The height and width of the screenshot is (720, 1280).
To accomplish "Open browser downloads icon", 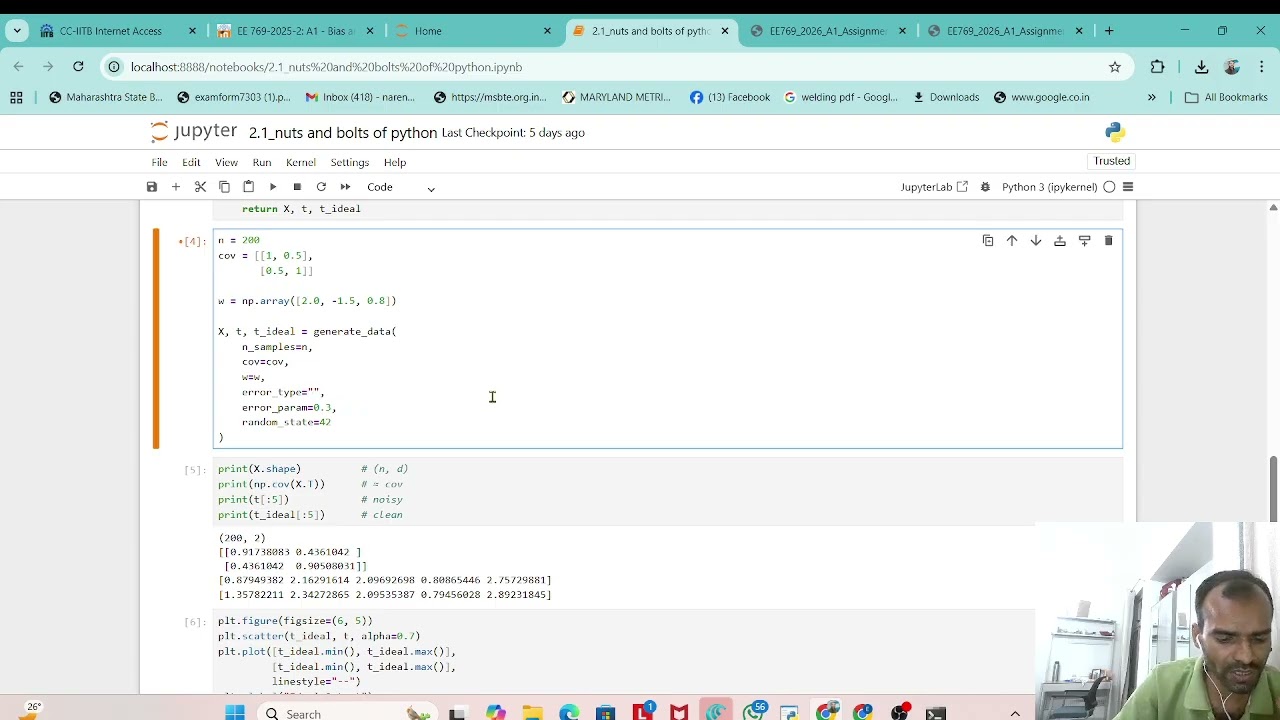I will [x=1201, y=67].
